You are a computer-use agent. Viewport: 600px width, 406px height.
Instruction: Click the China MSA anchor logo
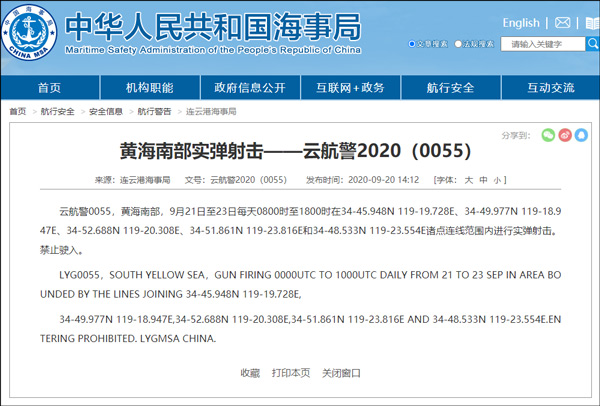[x=29, y=32]
